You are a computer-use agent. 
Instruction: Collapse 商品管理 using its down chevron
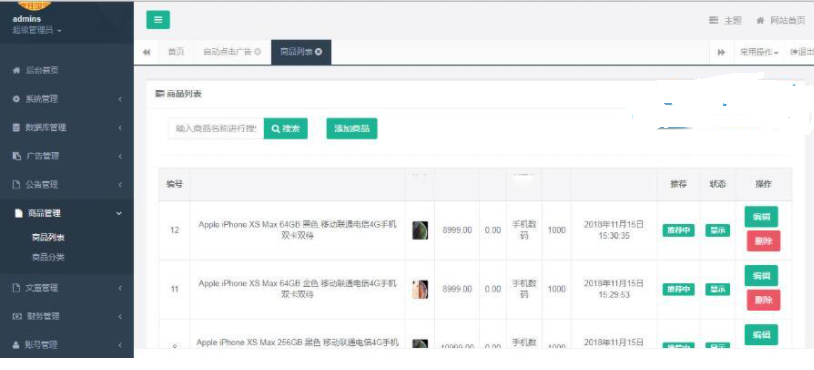(x=119, y=213)
